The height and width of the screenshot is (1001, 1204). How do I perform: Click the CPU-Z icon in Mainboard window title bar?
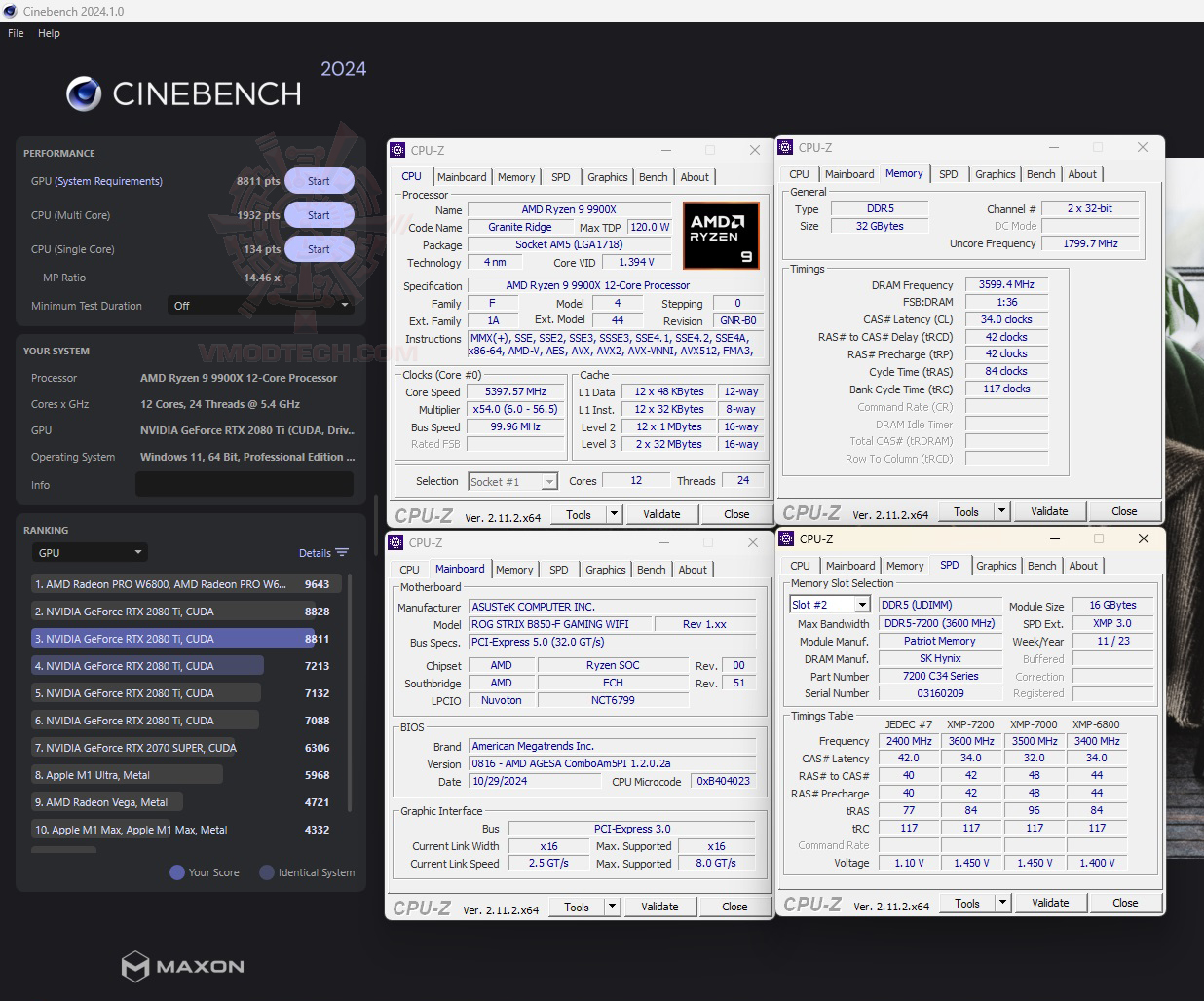click(x=396, y=542)
